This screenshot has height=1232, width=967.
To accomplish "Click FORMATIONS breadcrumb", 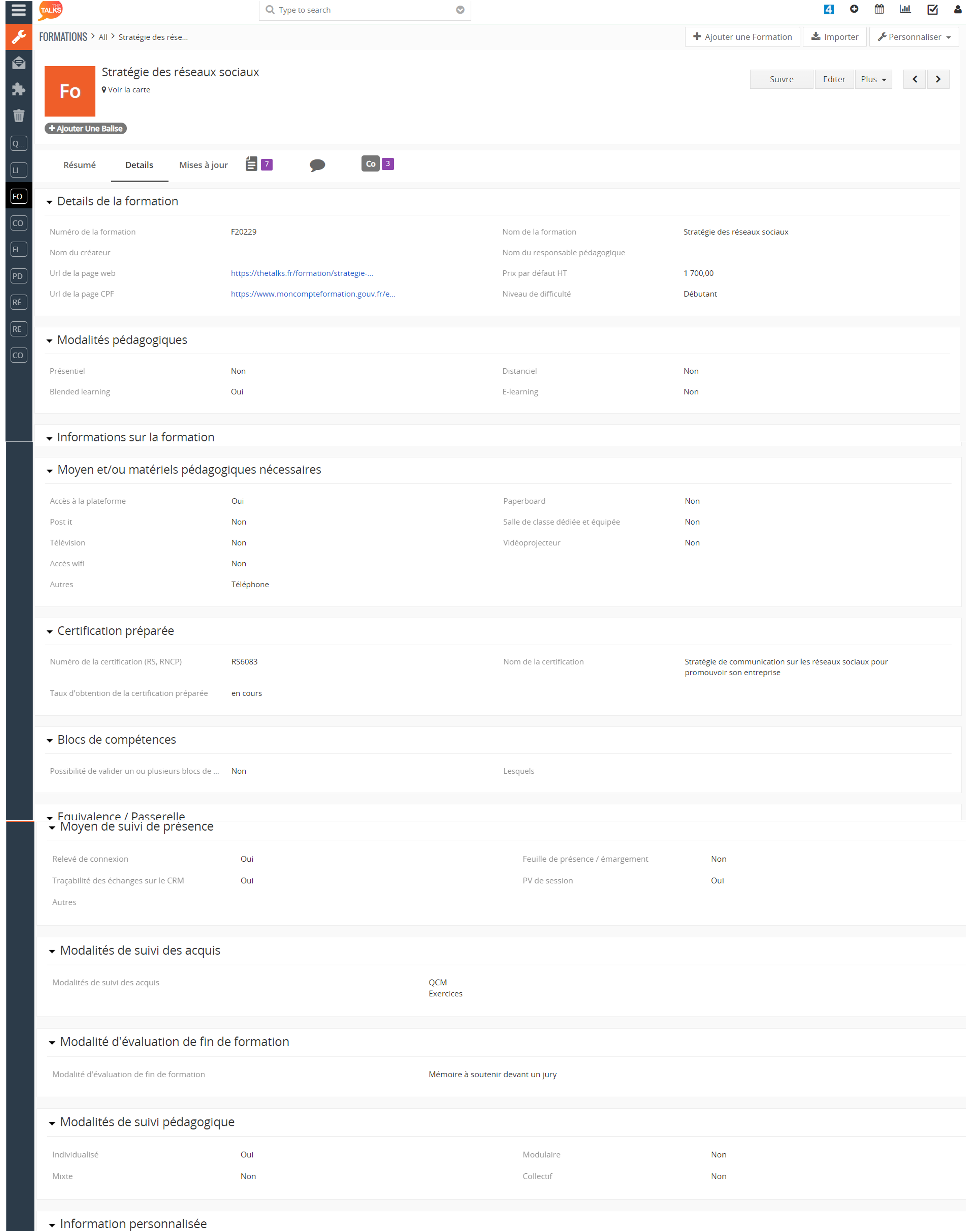I will 63,37.
